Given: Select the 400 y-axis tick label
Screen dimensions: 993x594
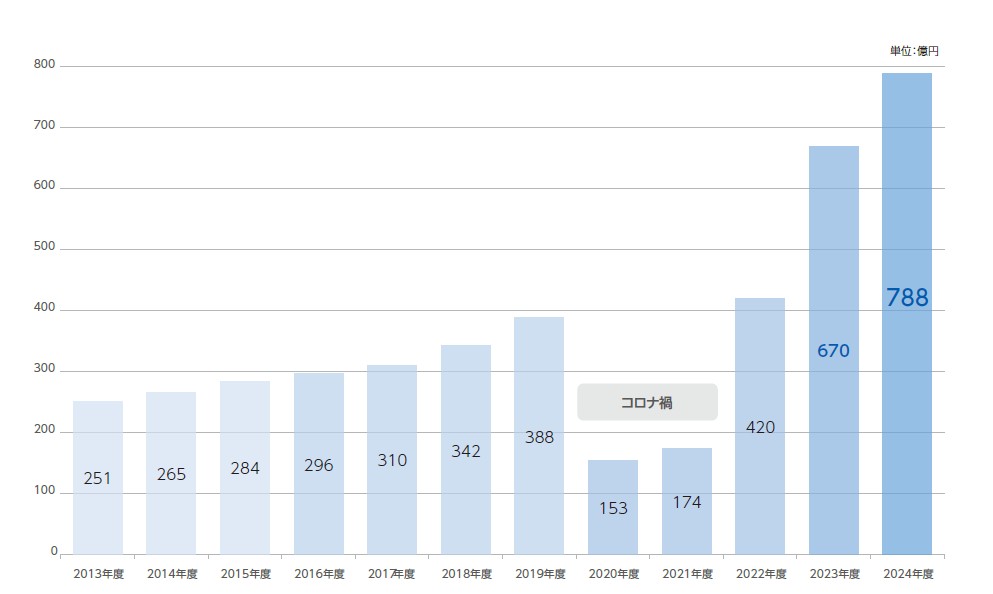Looking at the screenshot, I should click(x=45, y=309).
